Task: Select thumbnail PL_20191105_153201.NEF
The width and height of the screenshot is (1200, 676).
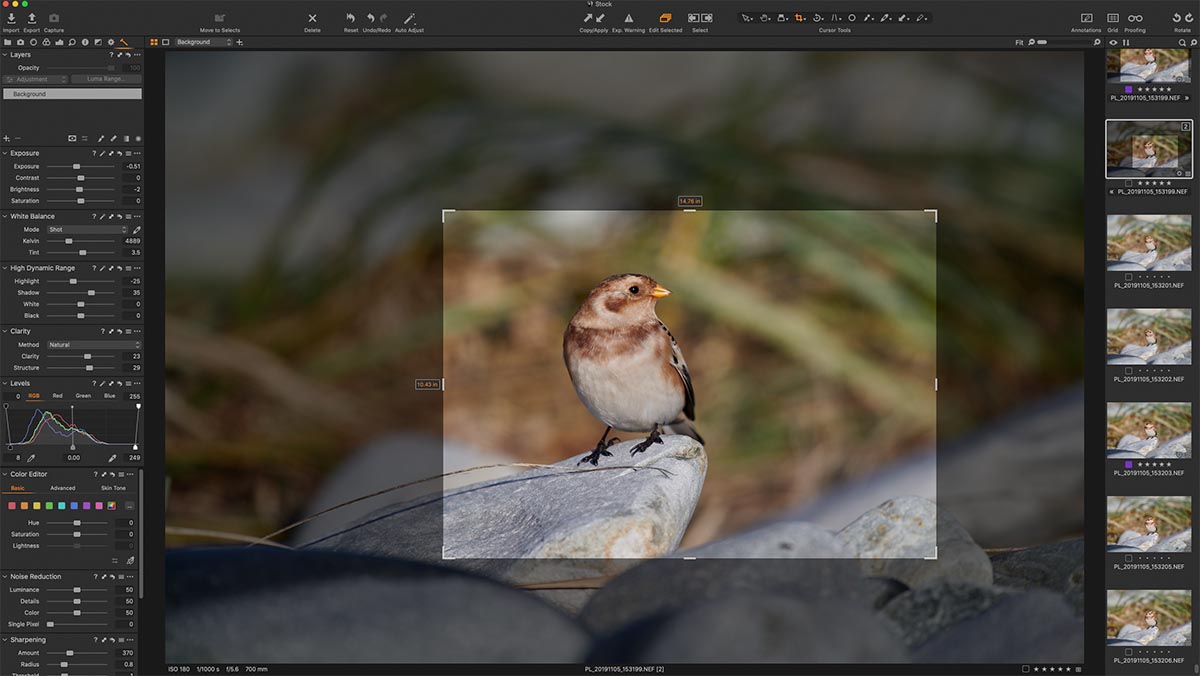Action: (x=1148, y=241)
